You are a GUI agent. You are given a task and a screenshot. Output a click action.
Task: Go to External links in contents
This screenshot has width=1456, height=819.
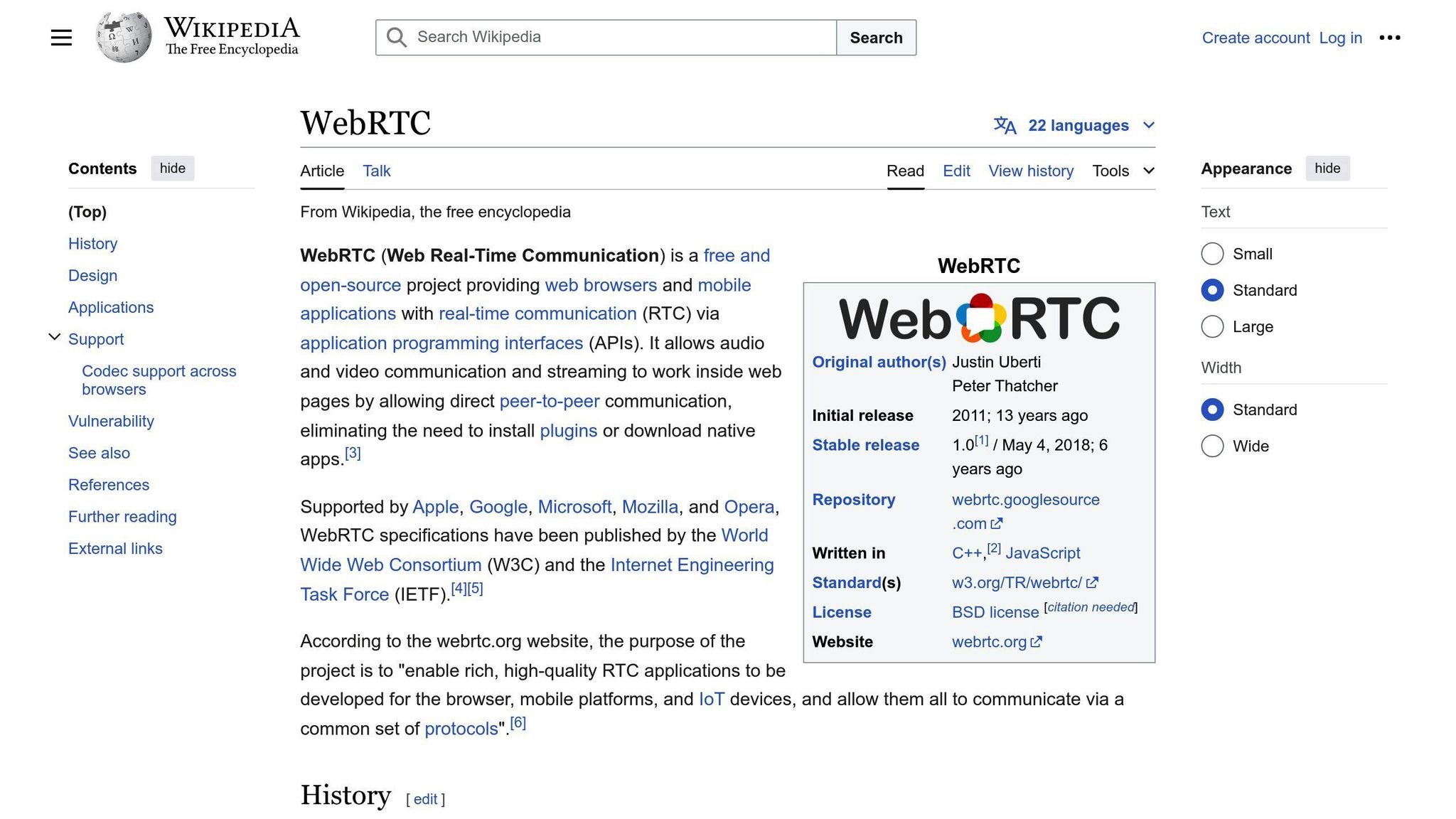point(115,549)
